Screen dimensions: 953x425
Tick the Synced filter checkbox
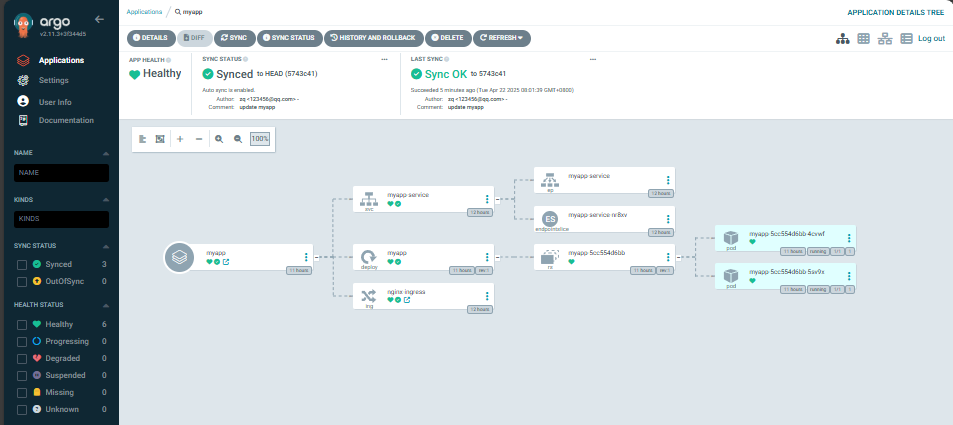coord(22,264)
